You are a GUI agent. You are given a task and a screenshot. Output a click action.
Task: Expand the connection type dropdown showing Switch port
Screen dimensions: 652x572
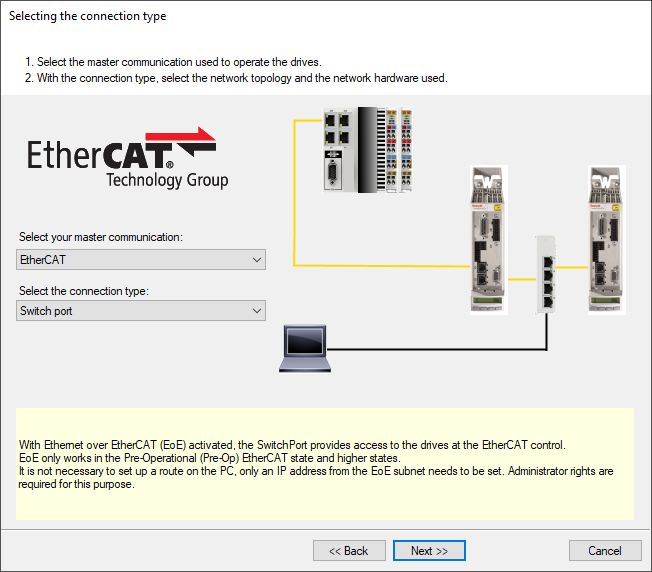click(142, 311)
